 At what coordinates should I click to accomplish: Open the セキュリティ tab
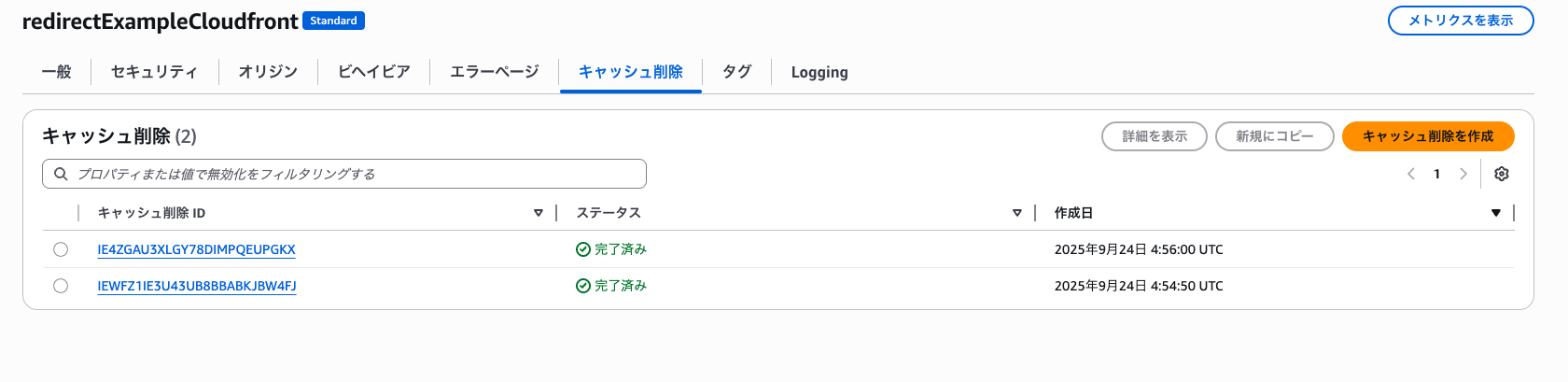click(x=154, y=72)
